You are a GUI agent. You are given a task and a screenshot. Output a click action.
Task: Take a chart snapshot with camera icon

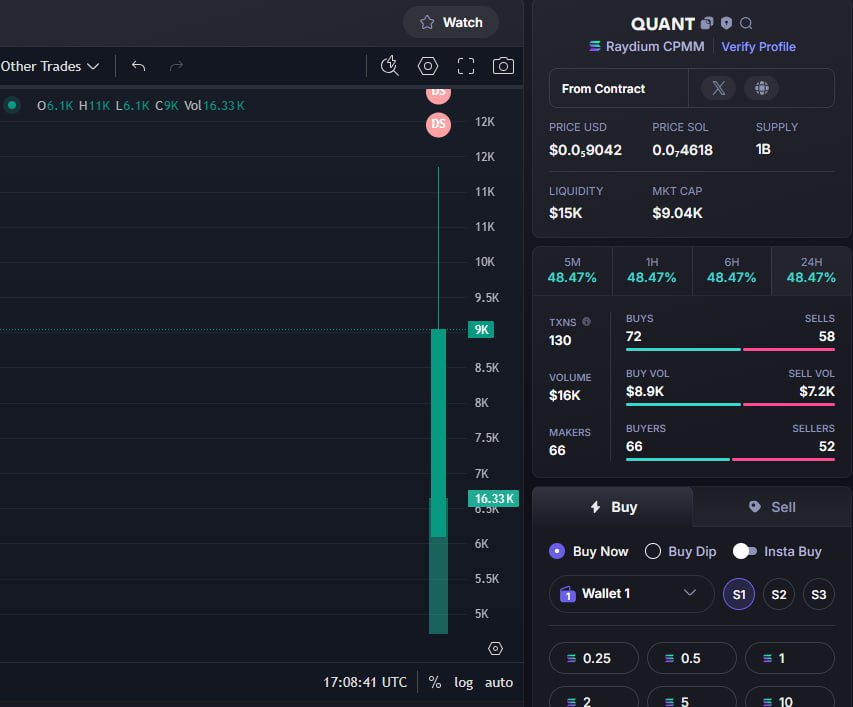[503, 66]
